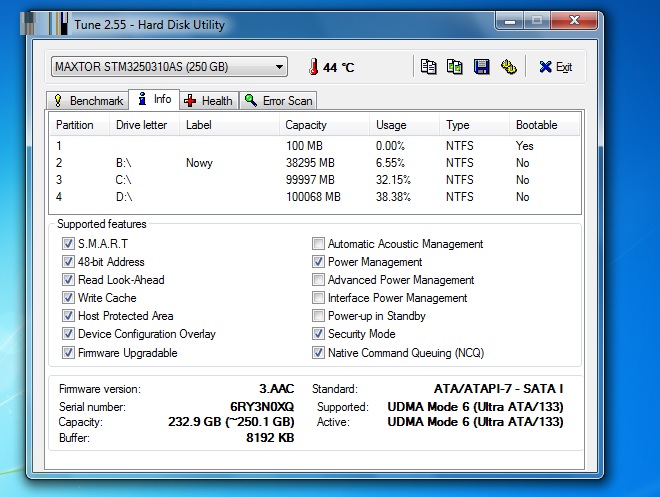The image size is (660, 497).
Task: Open options via the wrench icon
Action: [508, 66]
